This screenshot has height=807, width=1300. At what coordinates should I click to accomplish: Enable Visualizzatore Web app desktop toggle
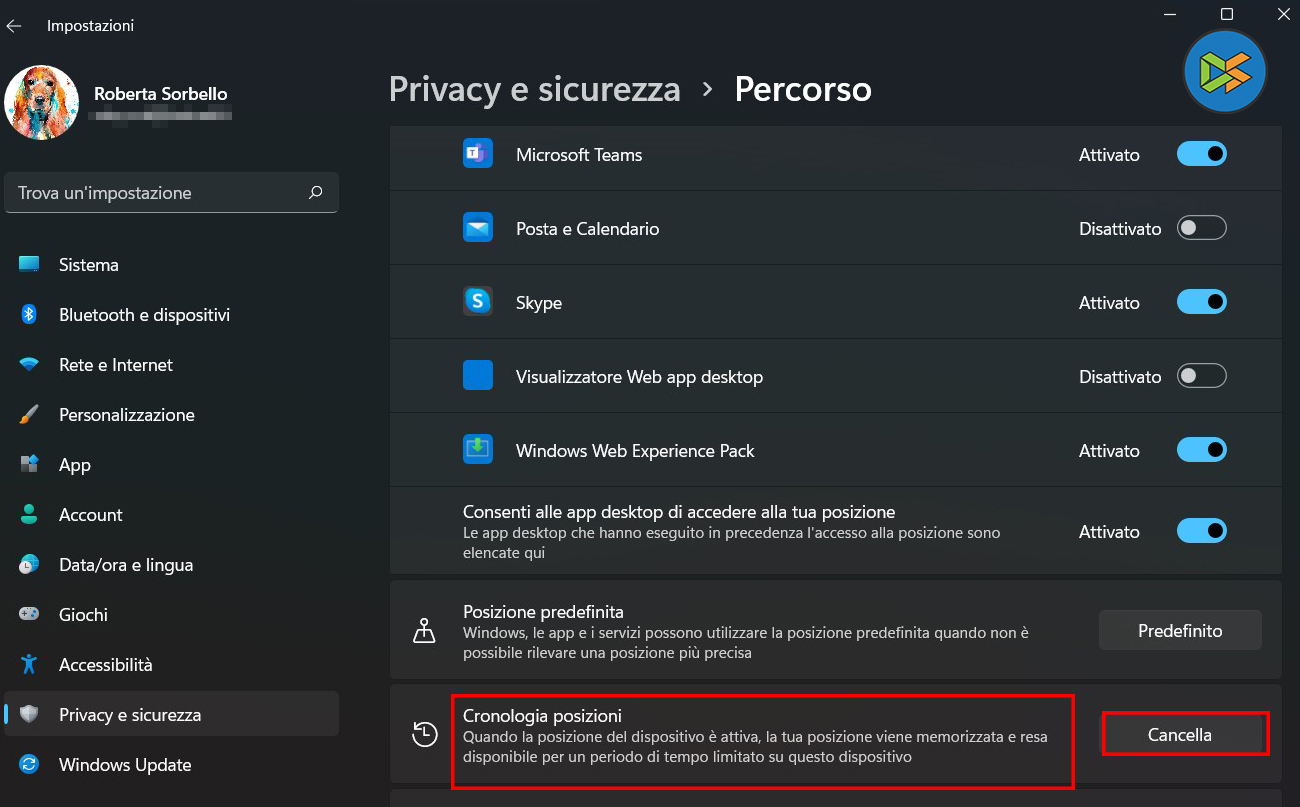tap(1201, 376)
